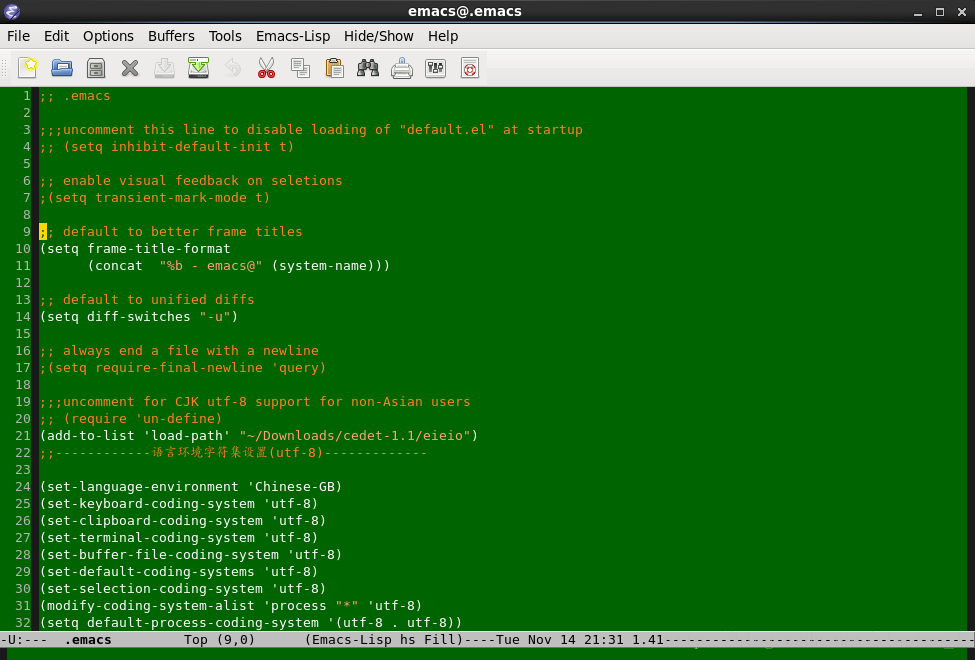This screenshot has width=975, height=660.
Task: Click the Tue Nov 14 21:31 time display
Action: pos(560,639)
